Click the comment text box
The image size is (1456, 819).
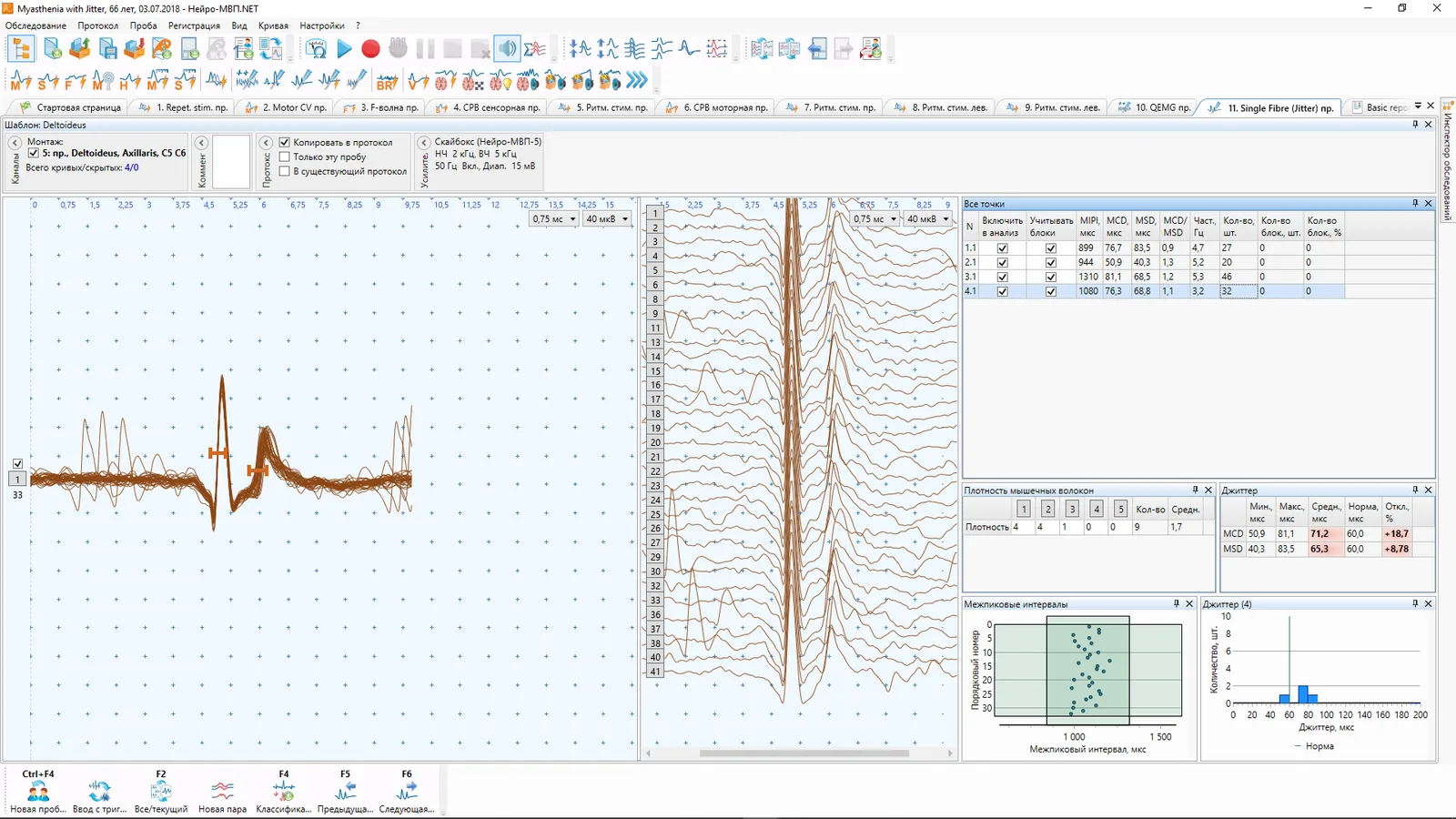pyautogui.click(x=231, y=162)
